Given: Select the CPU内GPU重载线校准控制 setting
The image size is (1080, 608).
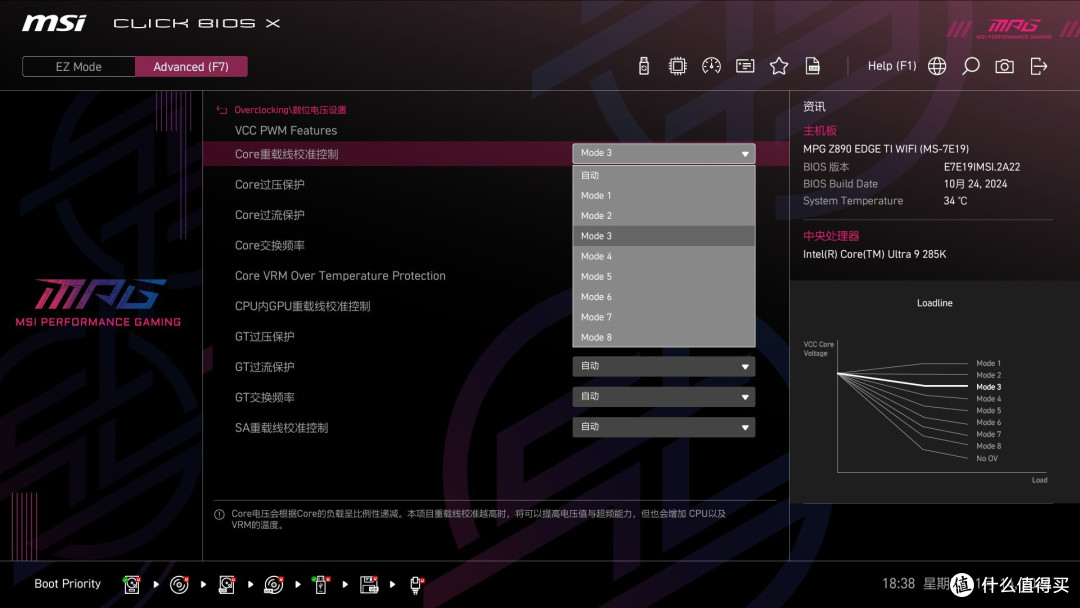Looking at the screenshot, I should pos(302,306).
